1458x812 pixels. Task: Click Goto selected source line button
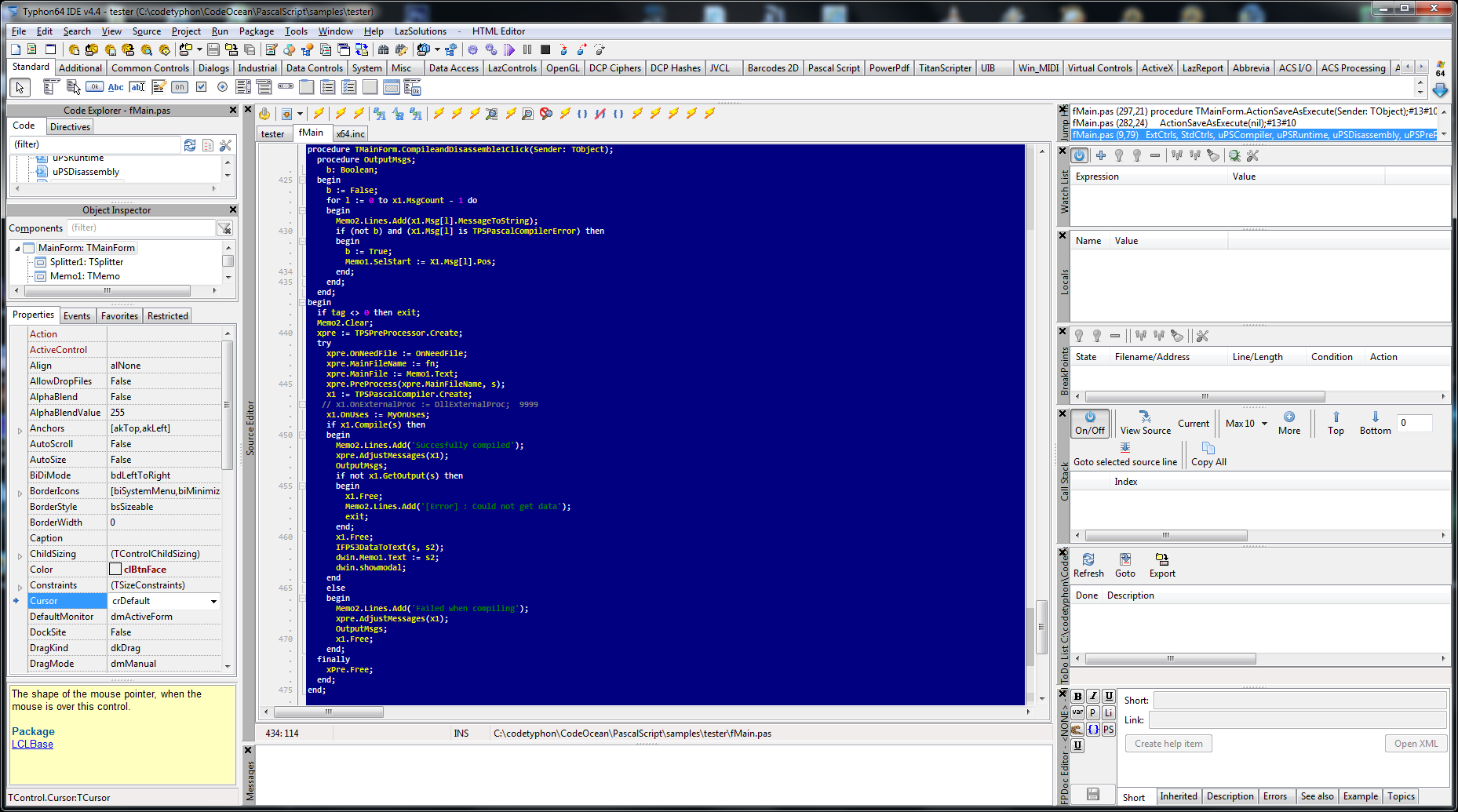1125,454
